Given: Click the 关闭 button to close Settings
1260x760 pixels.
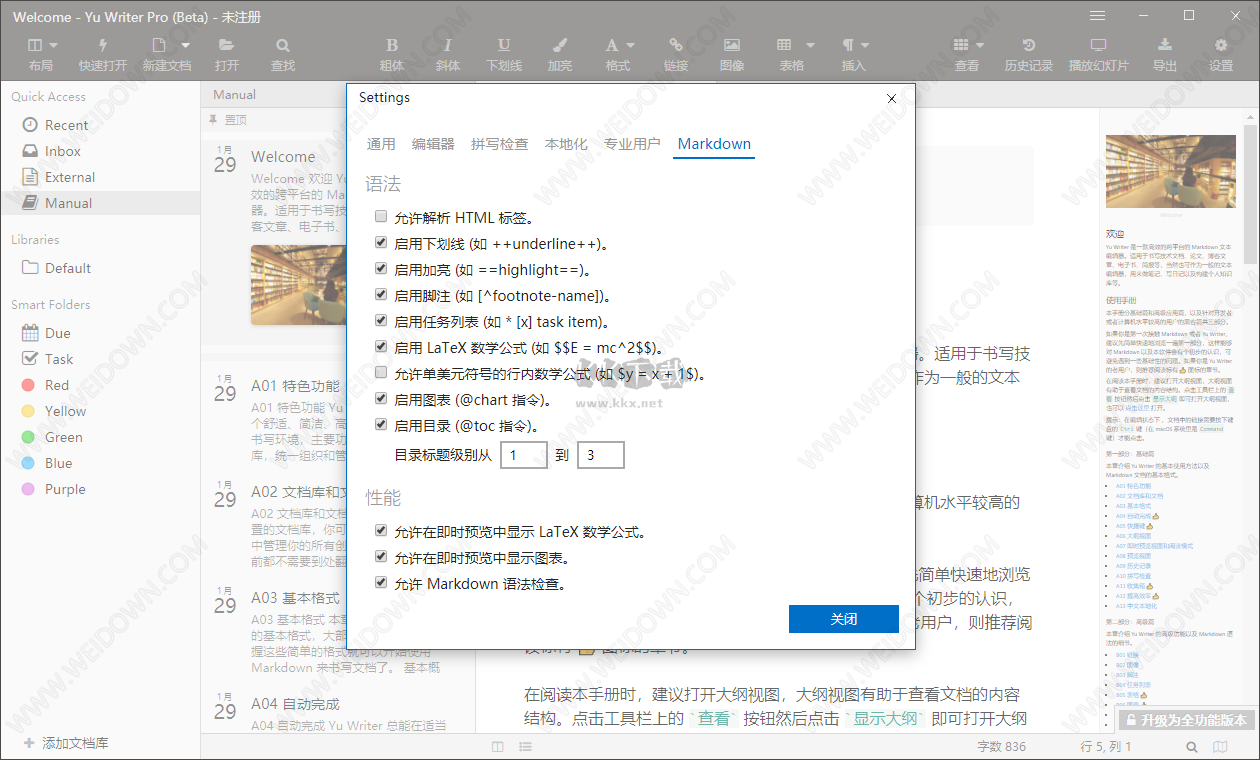Looking at the screenshot, I should 843,618.
